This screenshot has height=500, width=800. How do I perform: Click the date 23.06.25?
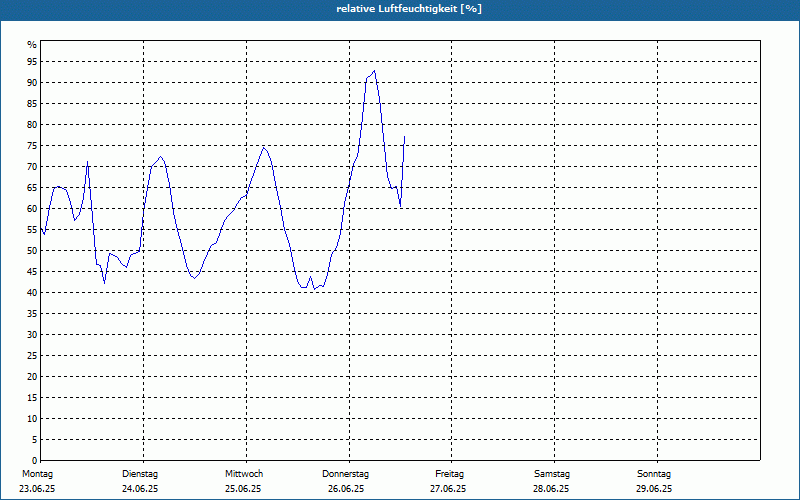[x=37, y=489]
